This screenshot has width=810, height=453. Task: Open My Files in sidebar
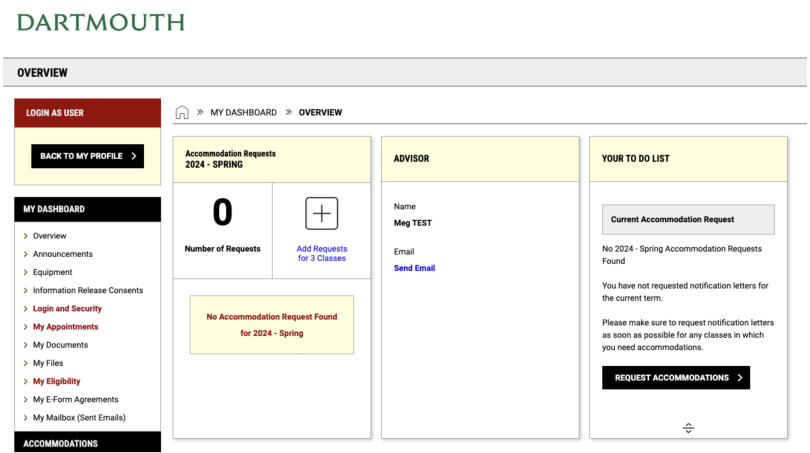click(x=48, y=363)
